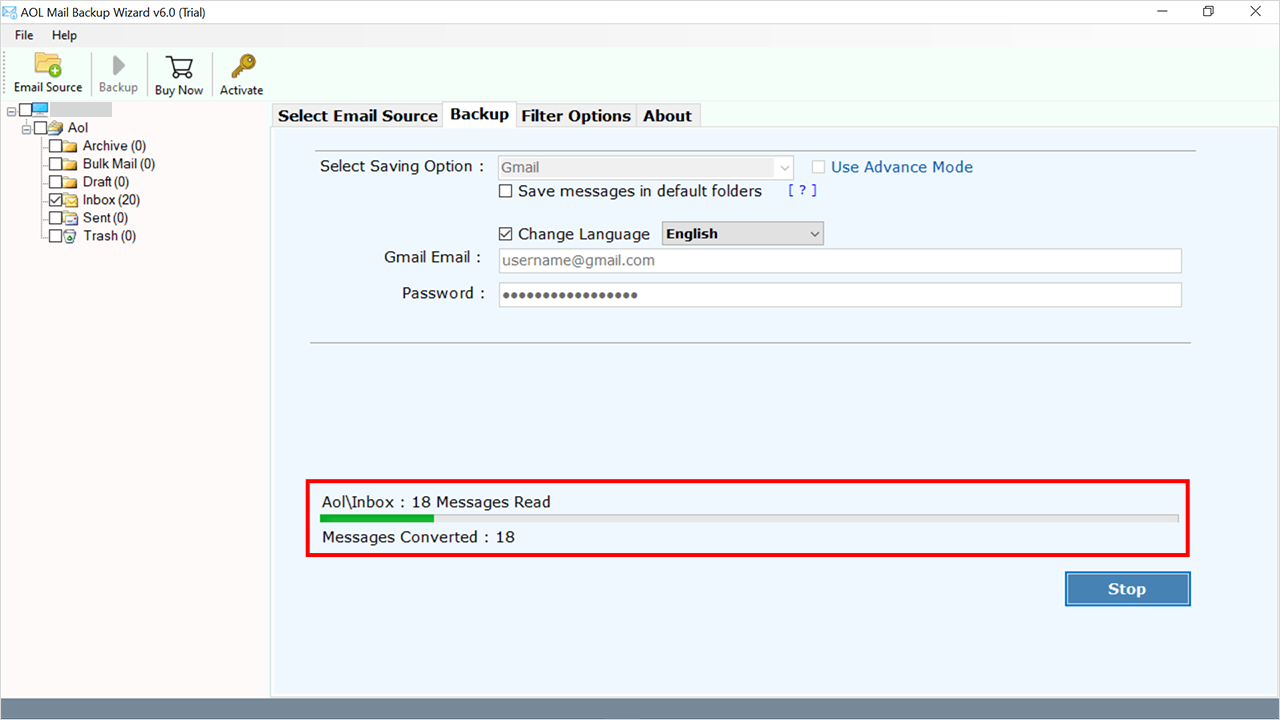Toggle the root computer node checkbox
The height and width of the screenshot is (720, 1280).
[25, 110]
